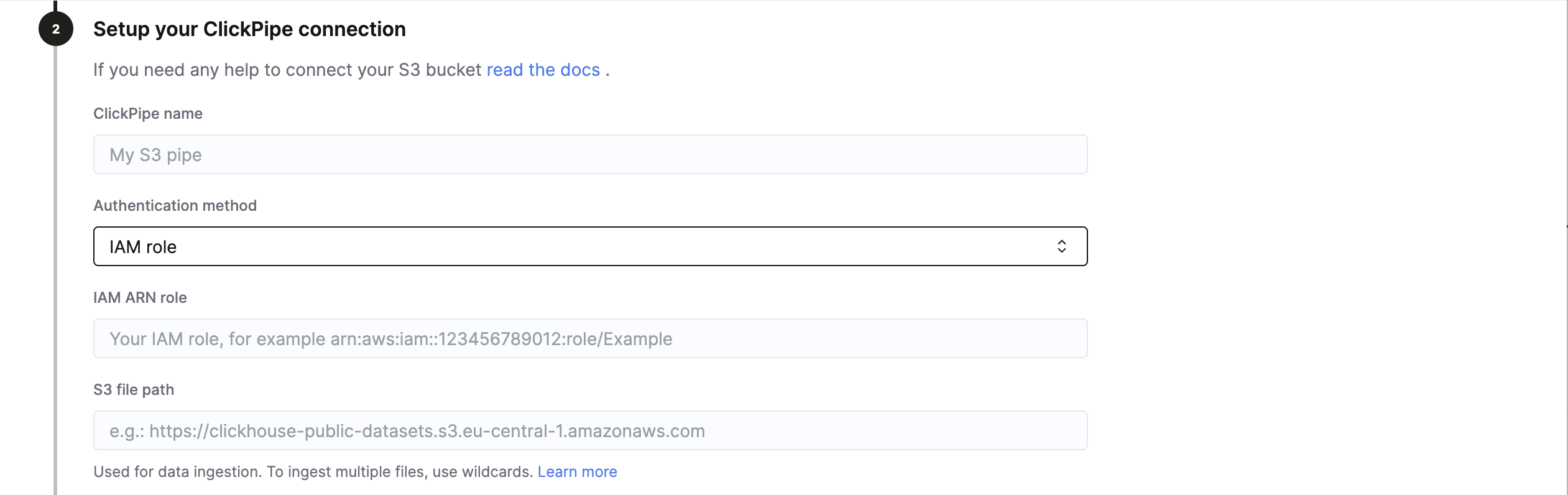
Task: Click the "Setup your ClickPipe connection" heading
Action: (249, 29)
